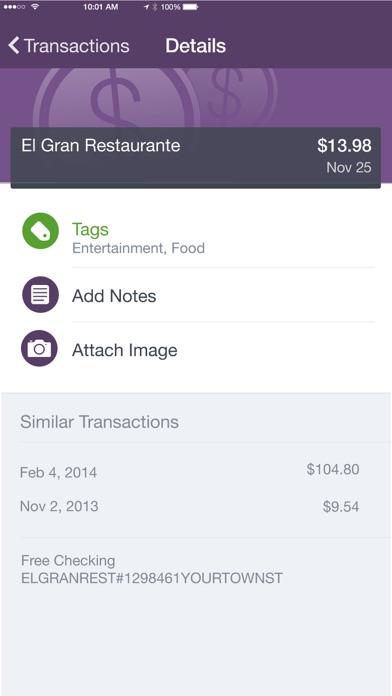Tap the Entertainment, Food tags text
392x696 pixels.
click(139, 248)
